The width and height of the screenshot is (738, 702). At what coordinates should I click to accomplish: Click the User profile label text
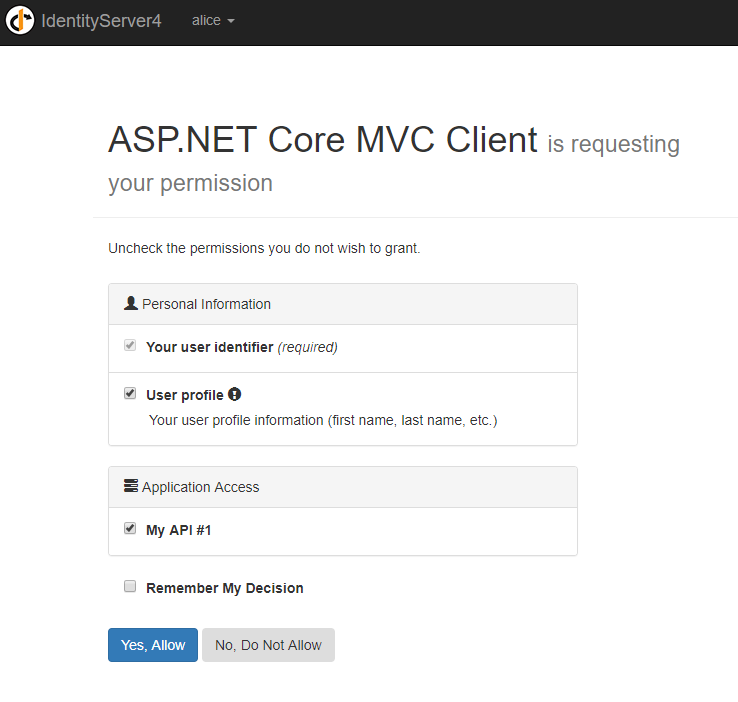184,395
